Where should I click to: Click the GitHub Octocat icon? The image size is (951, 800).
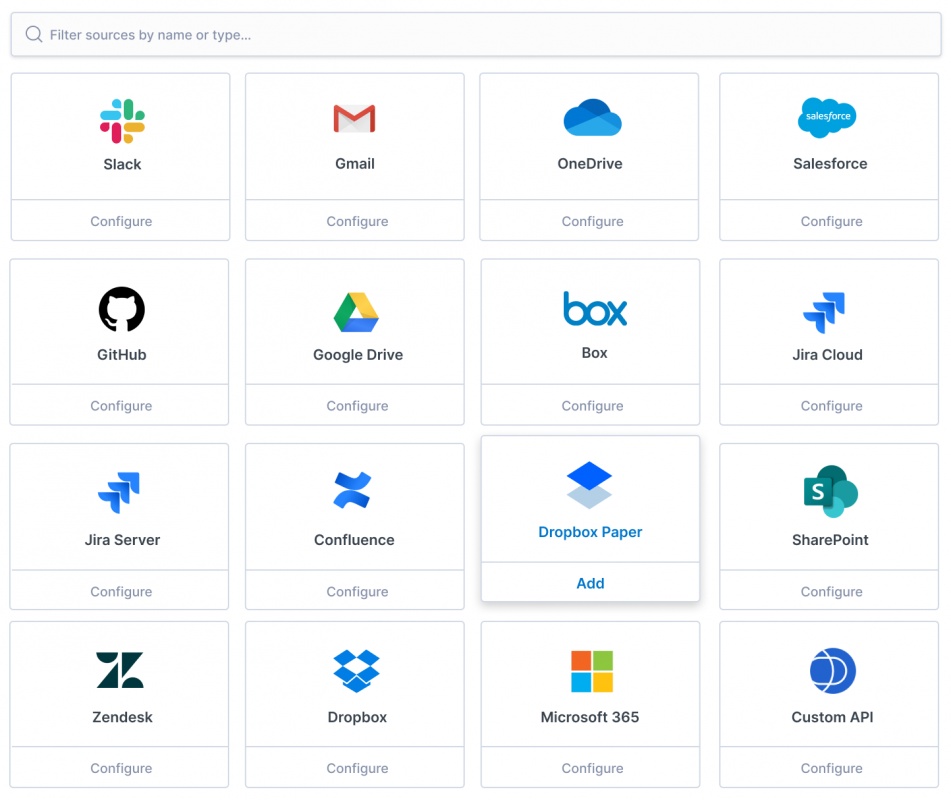pyautogui.click(x=122, y=309)
